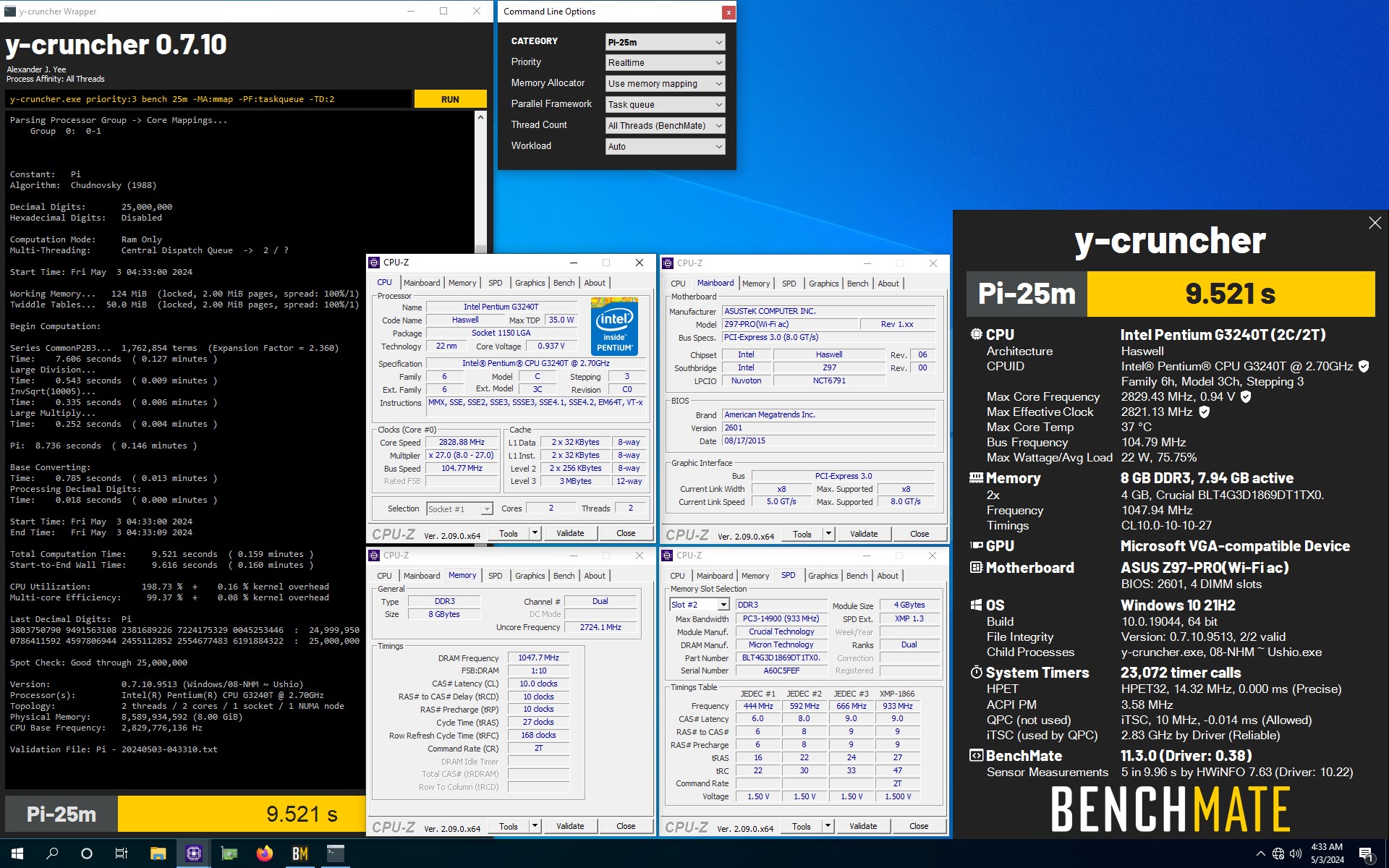Viewport: 1389px width, 868px height.
Task: Switch to CPU-Z taskbar icon
Action: pos(193,854)
